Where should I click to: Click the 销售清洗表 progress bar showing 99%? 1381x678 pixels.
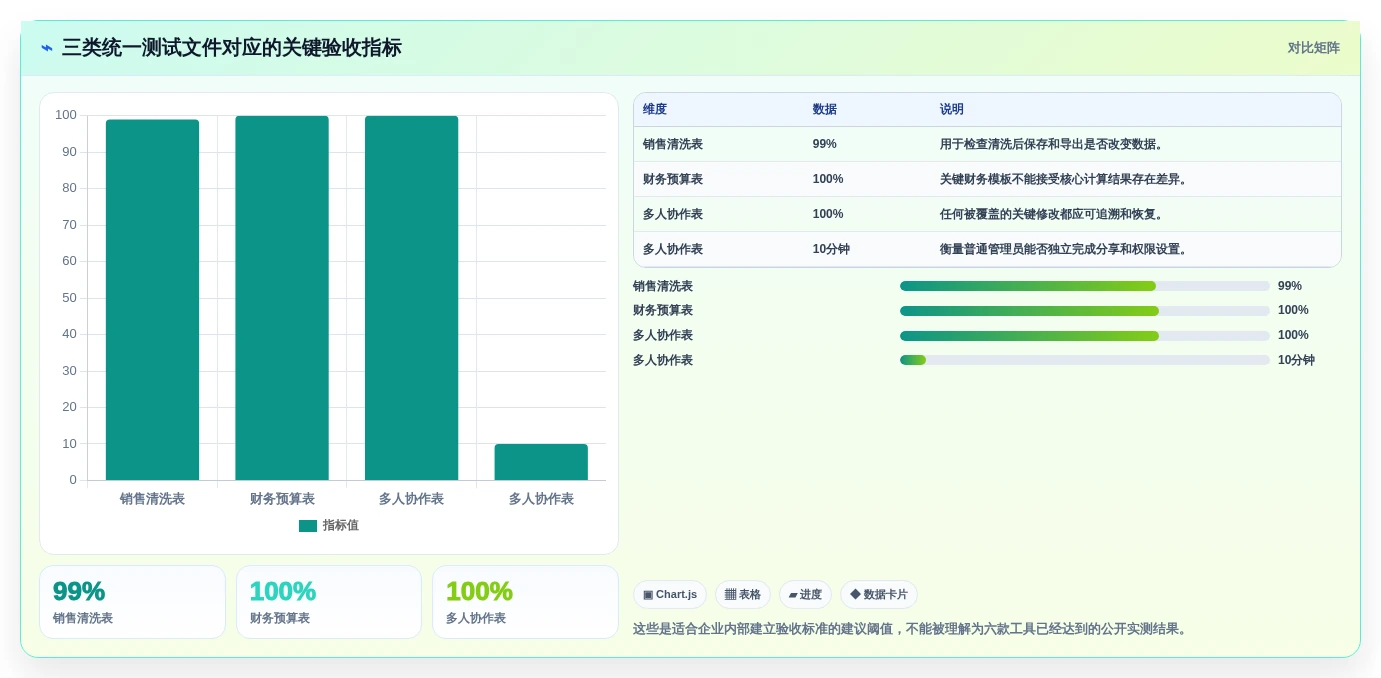(x=1085, y=286)
